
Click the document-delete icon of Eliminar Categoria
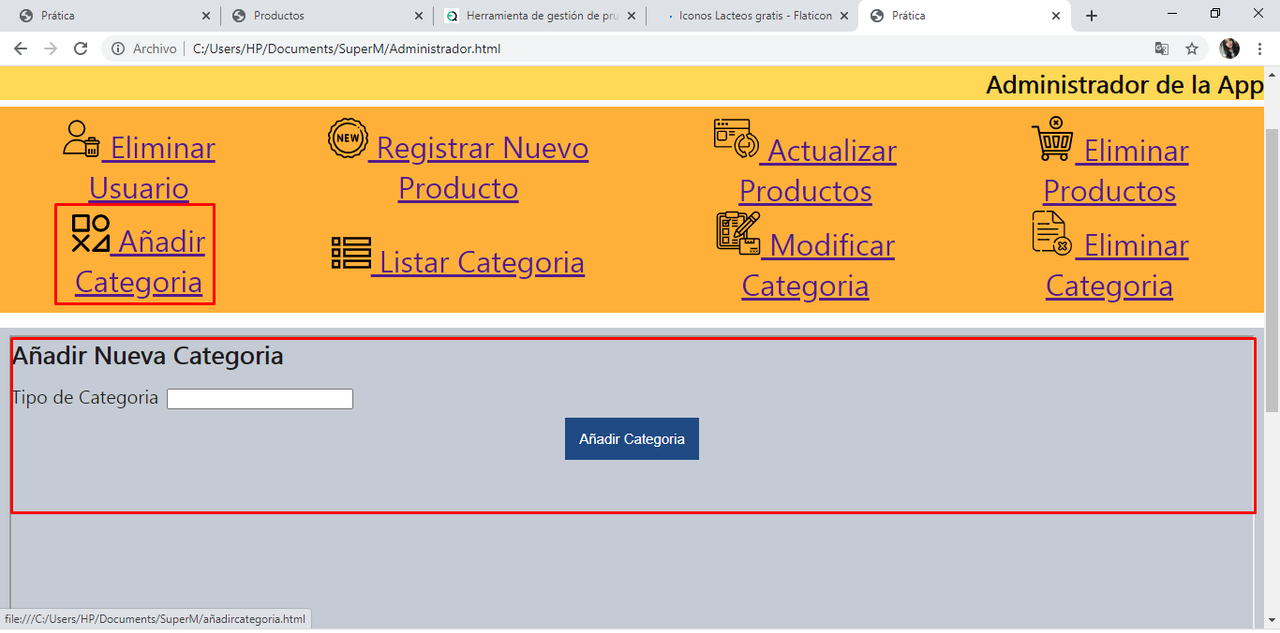(x=1052, y=232)
